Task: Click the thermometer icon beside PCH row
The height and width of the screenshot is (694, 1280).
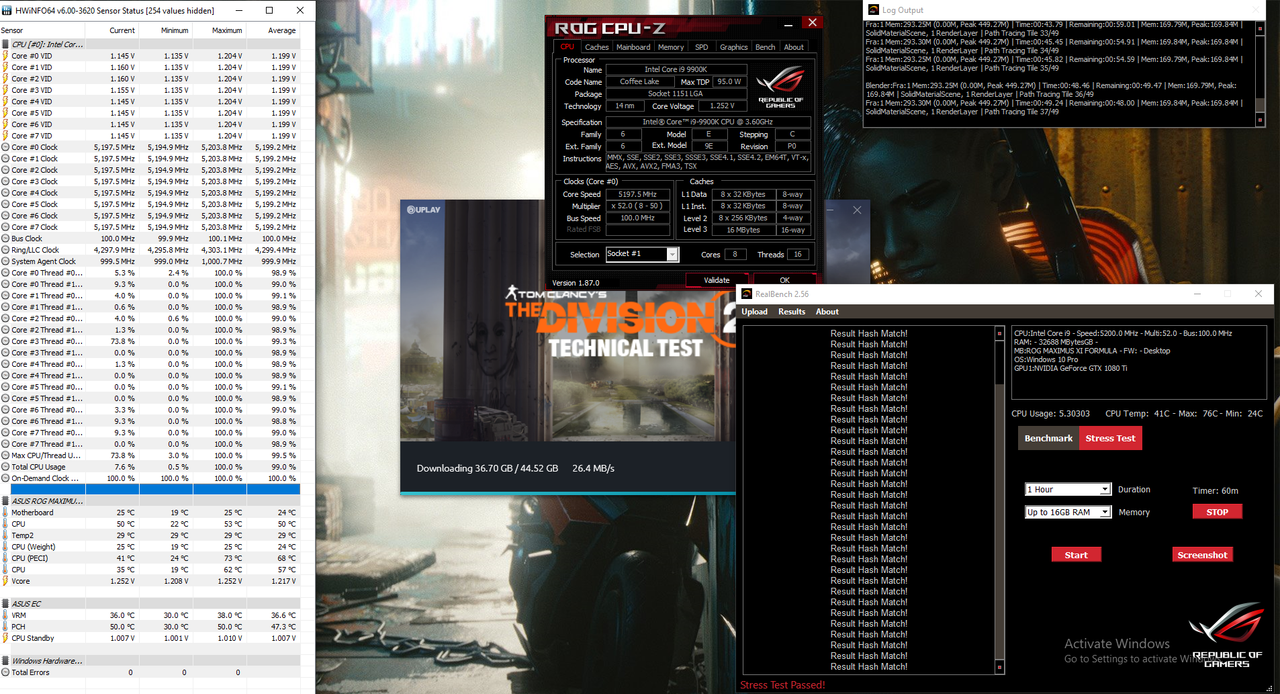Action: [5, 626]
